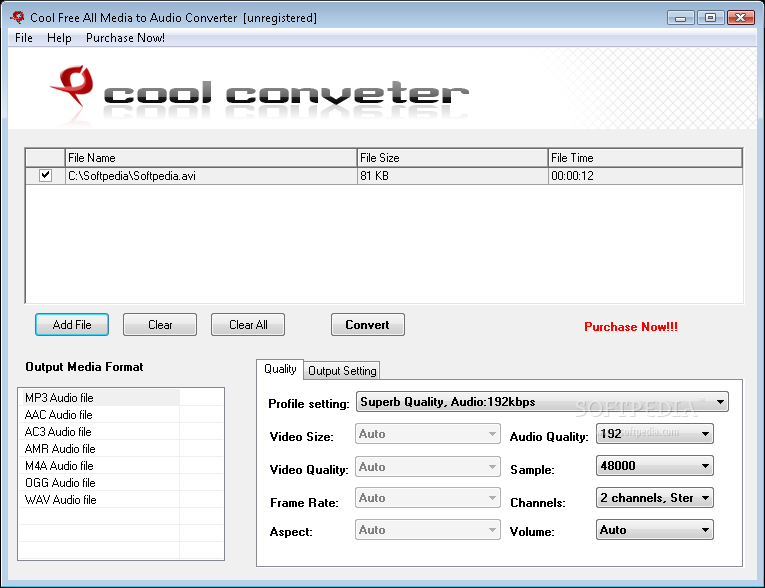Open the File menu
The image size is (765, 588).
pos(24,38)
